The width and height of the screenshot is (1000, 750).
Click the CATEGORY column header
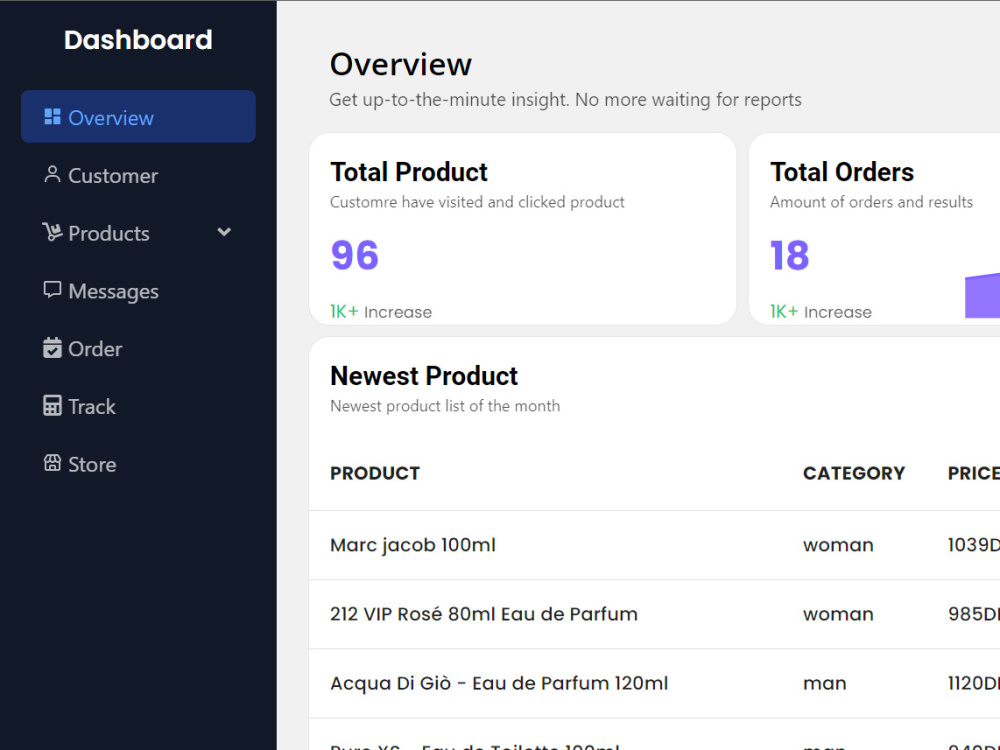(x=854, y=473)
